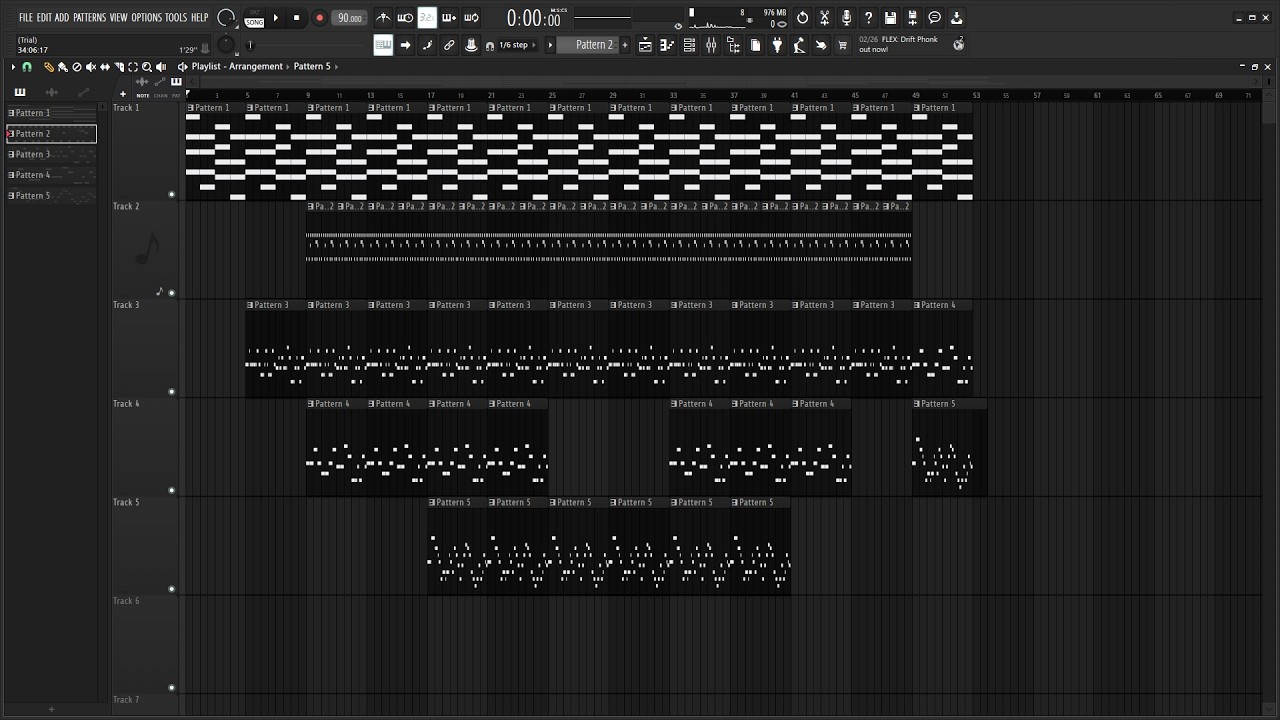Viewport: 1280px width, 720px height.
Task: Open the help question mark icon
Action: coord(868,17)
